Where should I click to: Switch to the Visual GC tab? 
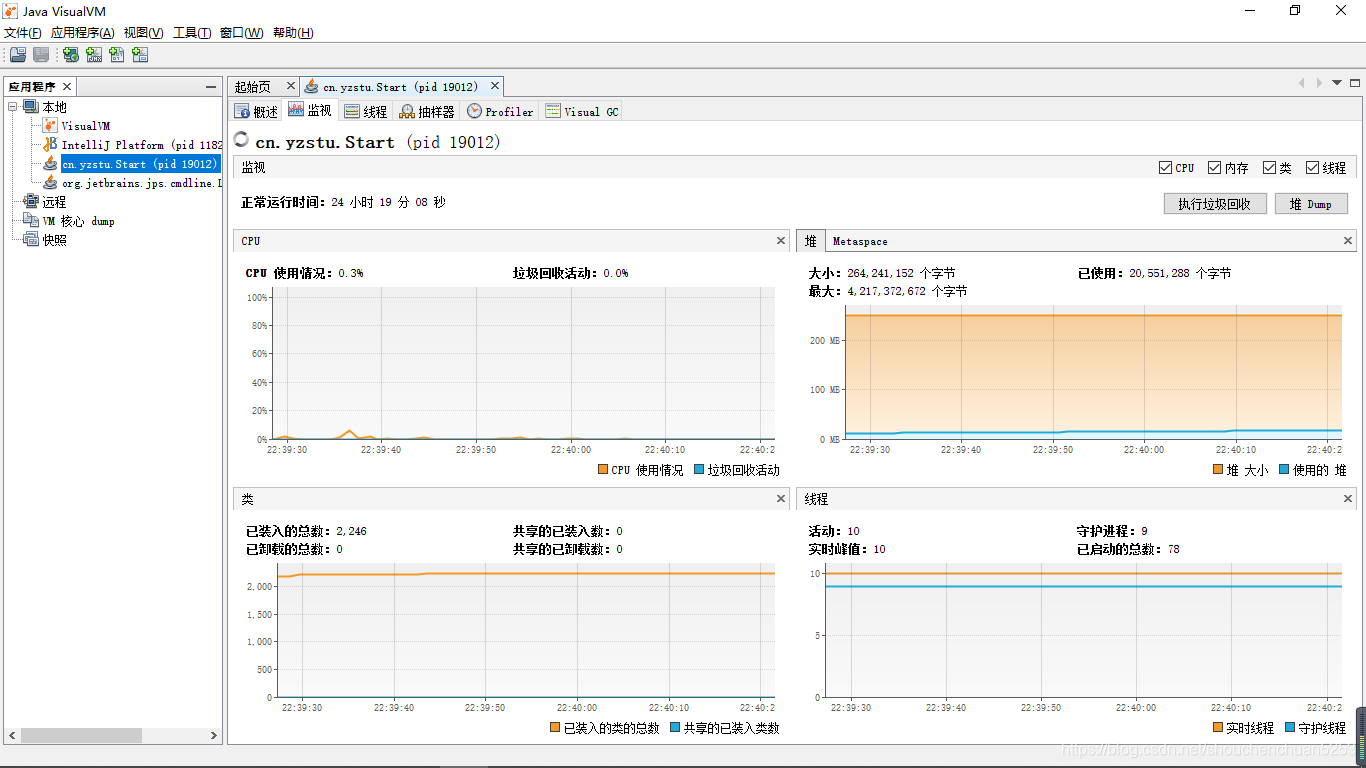click(582, 112)
